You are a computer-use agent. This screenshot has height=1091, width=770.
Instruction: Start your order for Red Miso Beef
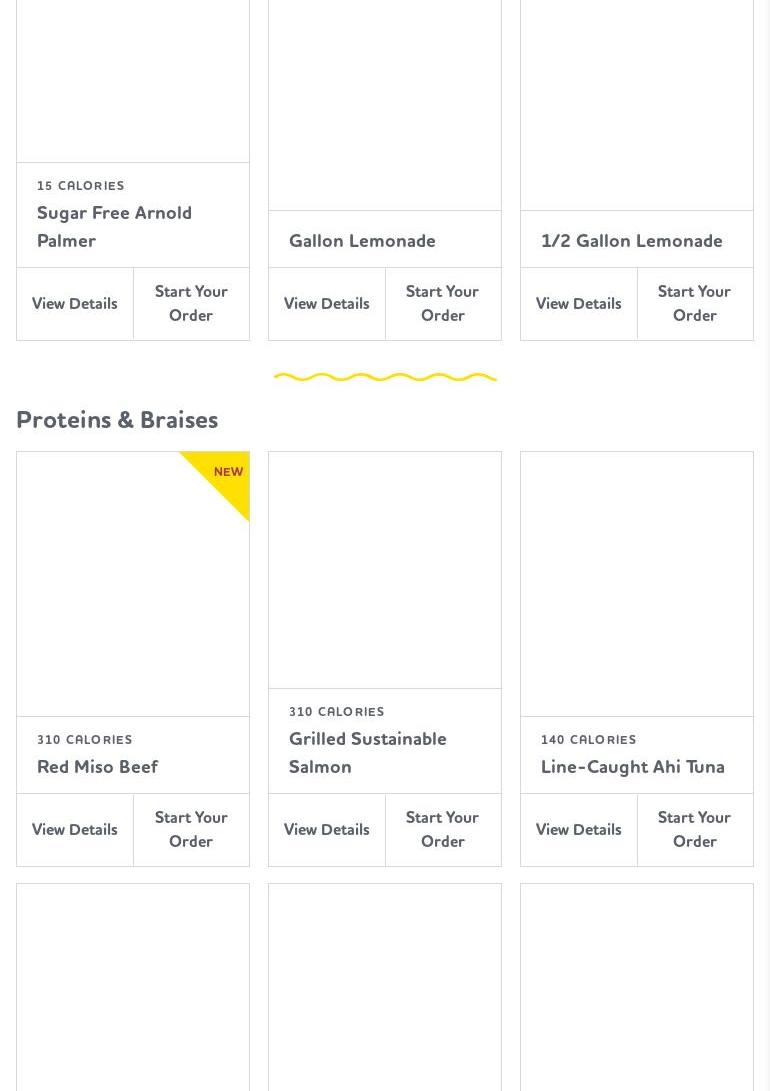click(191, 829)
